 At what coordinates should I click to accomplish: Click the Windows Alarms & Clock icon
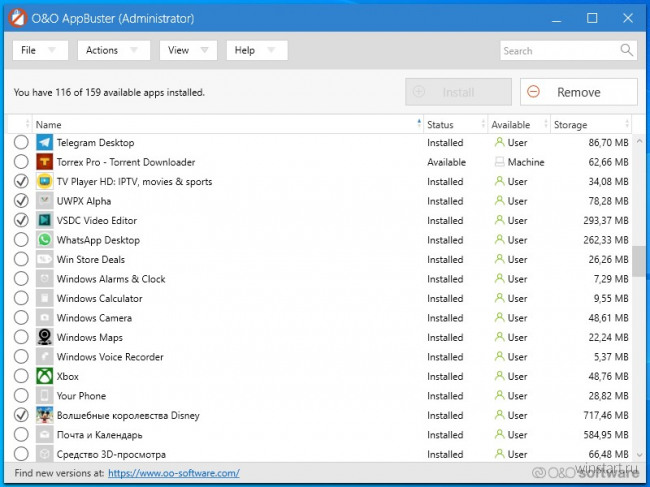(x=44, y=279)
